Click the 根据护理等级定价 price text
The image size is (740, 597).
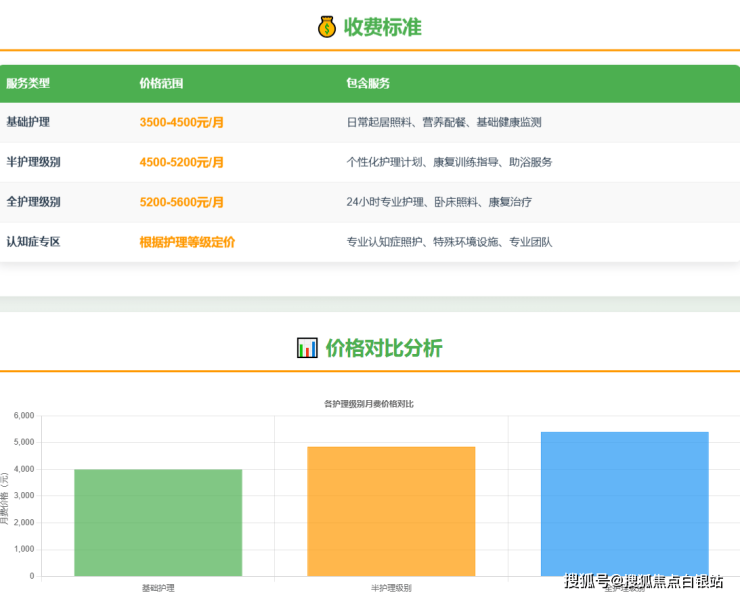click(188, 242)
